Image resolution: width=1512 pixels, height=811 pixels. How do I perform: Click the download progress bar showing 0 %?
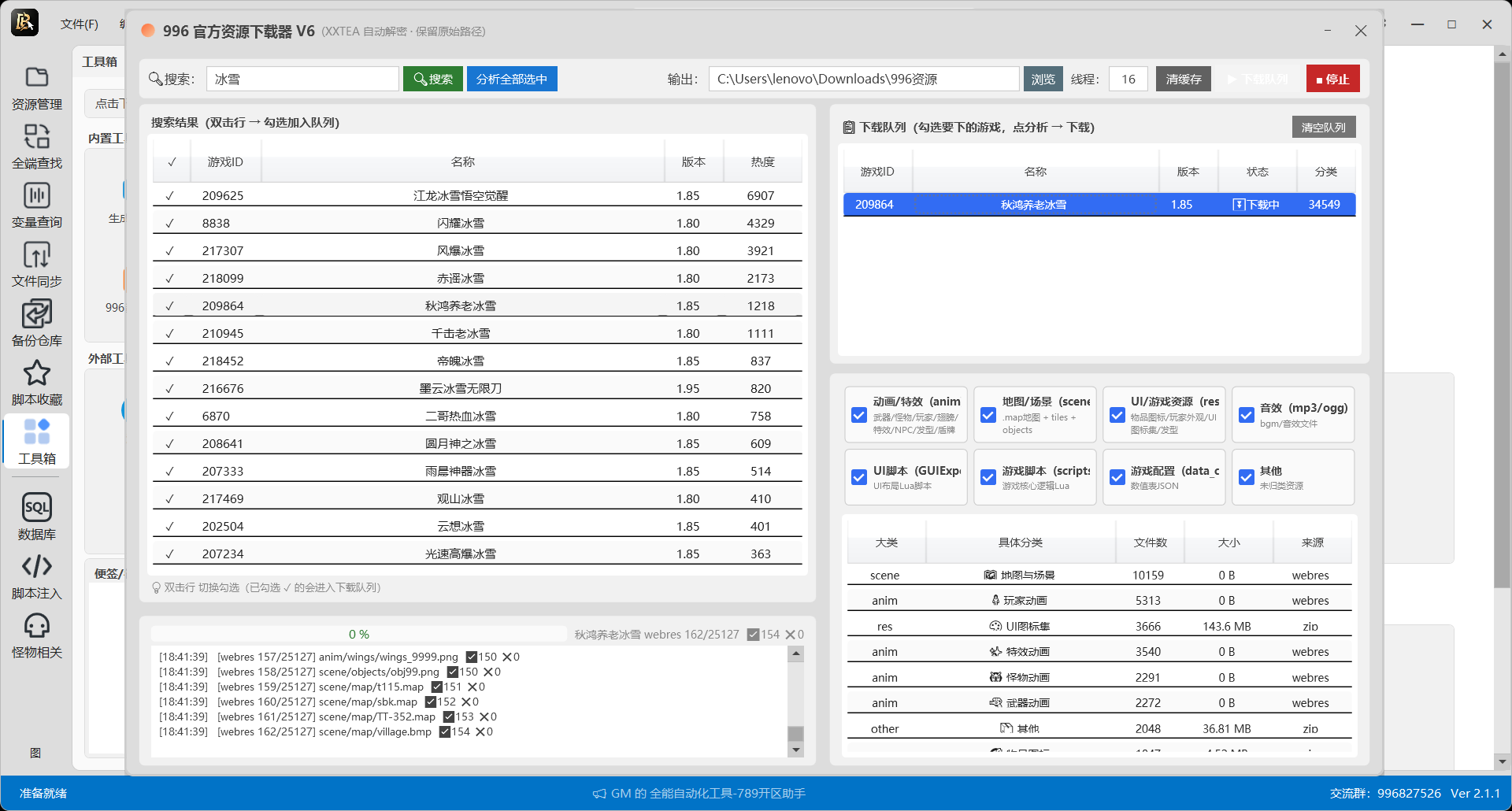[x=359, y=635]
